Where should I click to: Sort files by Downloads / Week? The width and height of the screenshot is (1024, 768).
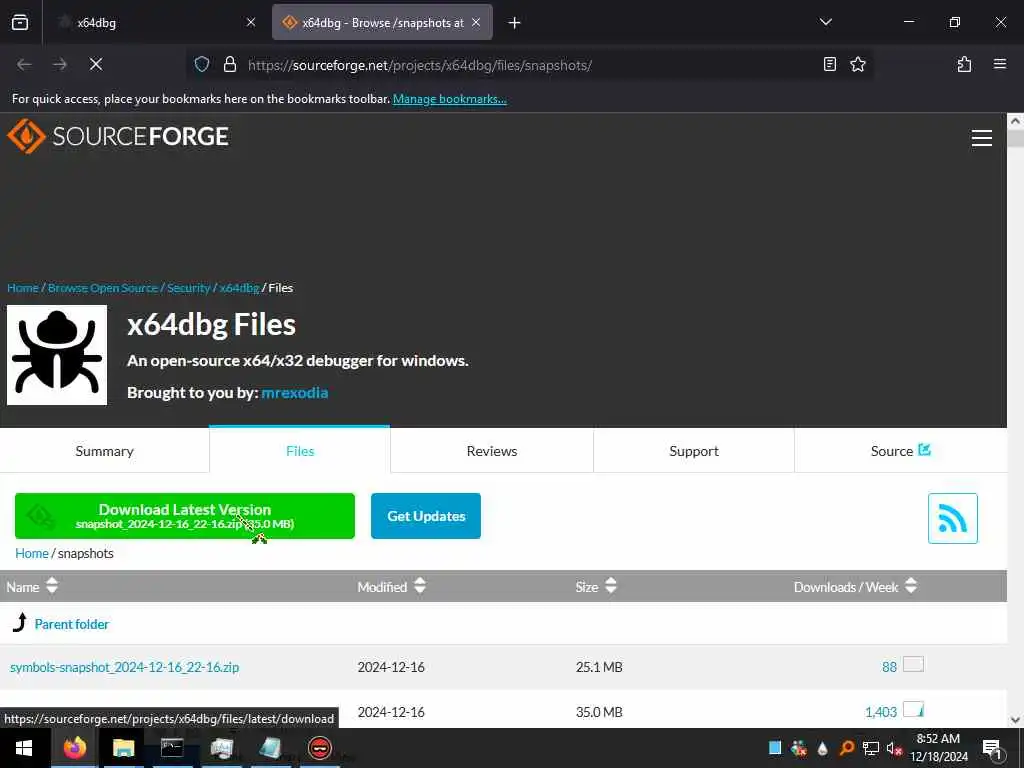coord(856,586)
